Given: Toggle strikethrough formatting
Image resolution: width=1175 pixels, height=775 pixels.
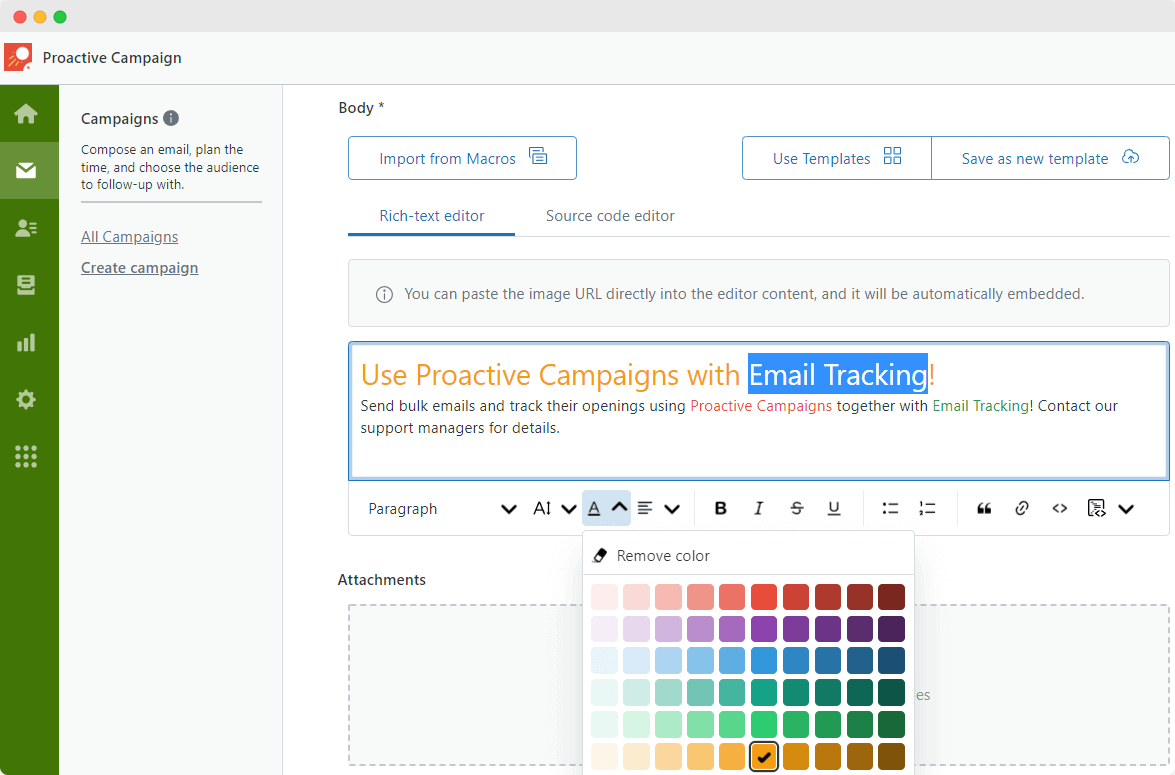Looking at the screenshot, I should pyautogui.click(x=797, y=509).
